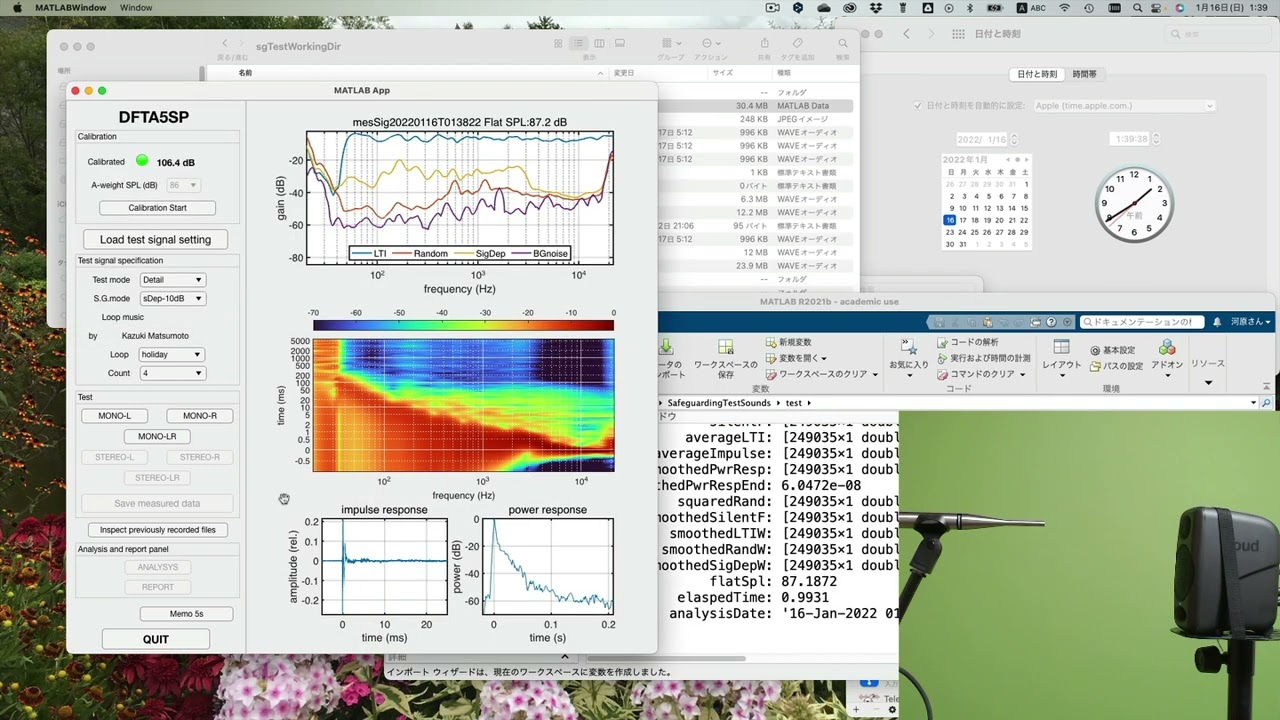The image size is (1280, 720).
Task: Open Count dropdown showing 4
Action: tap(172, 373)
